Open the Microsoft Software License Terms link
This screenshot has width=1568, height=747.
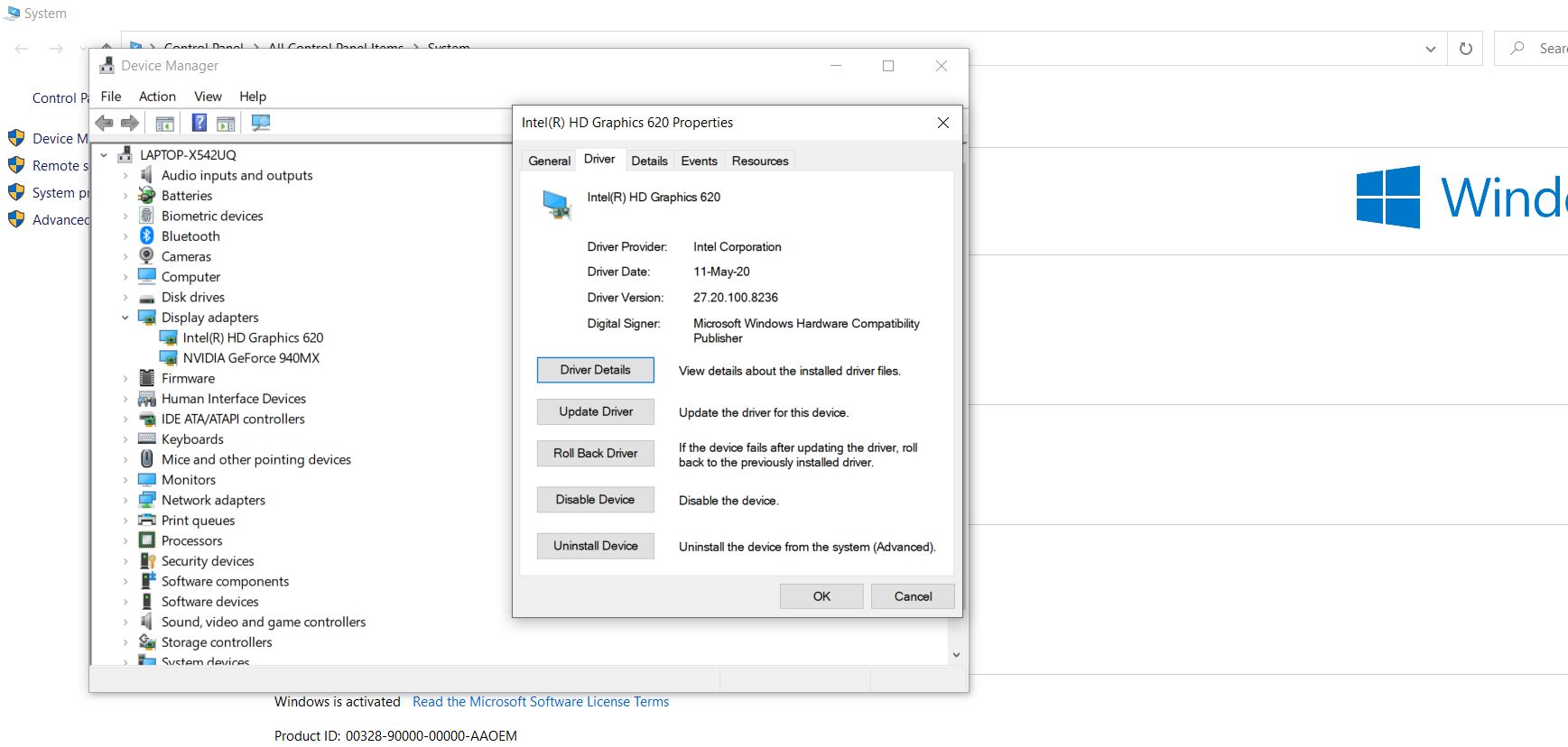541,702
